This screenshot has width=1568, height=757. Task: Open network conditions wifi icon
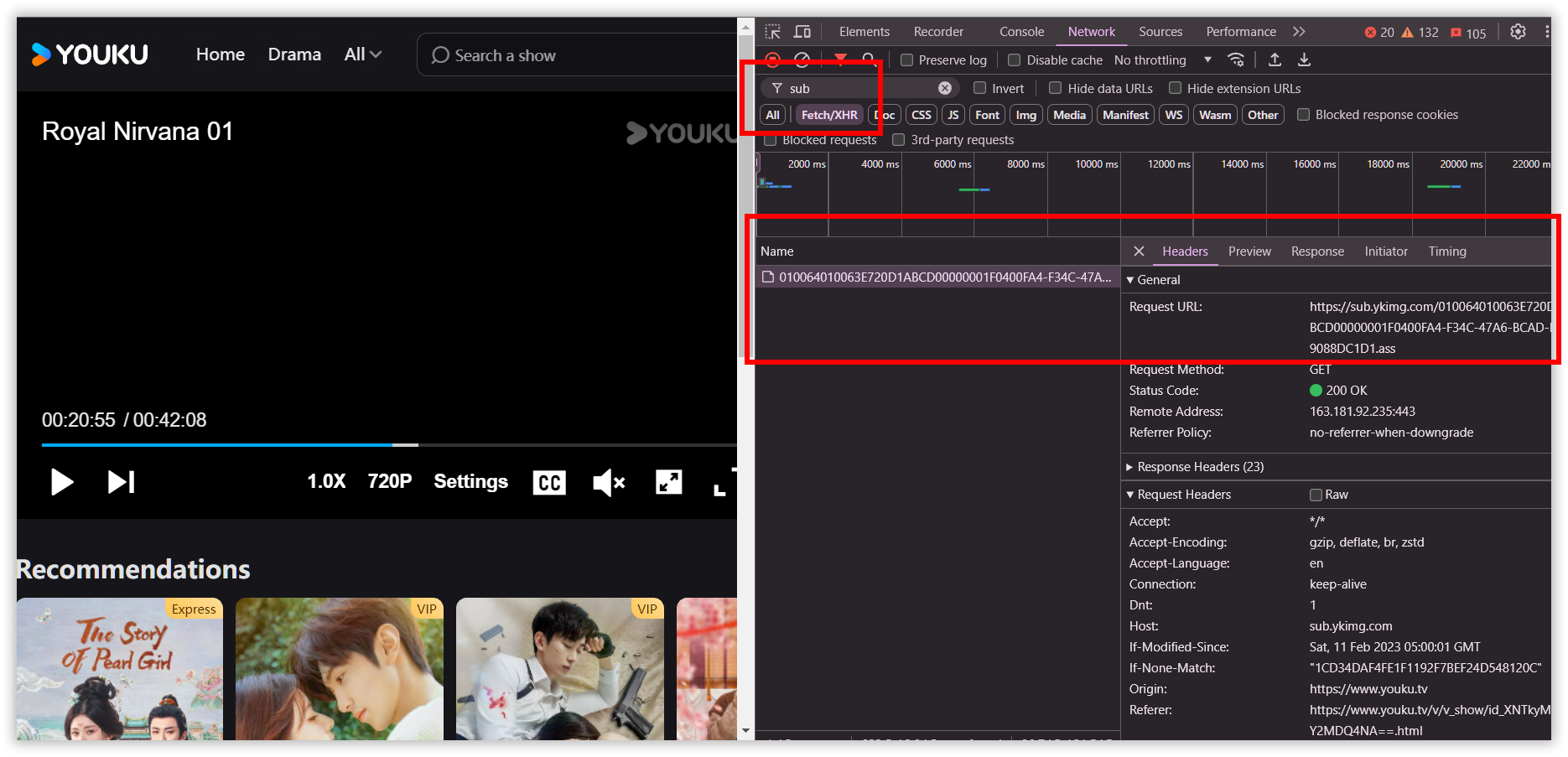1236,60
